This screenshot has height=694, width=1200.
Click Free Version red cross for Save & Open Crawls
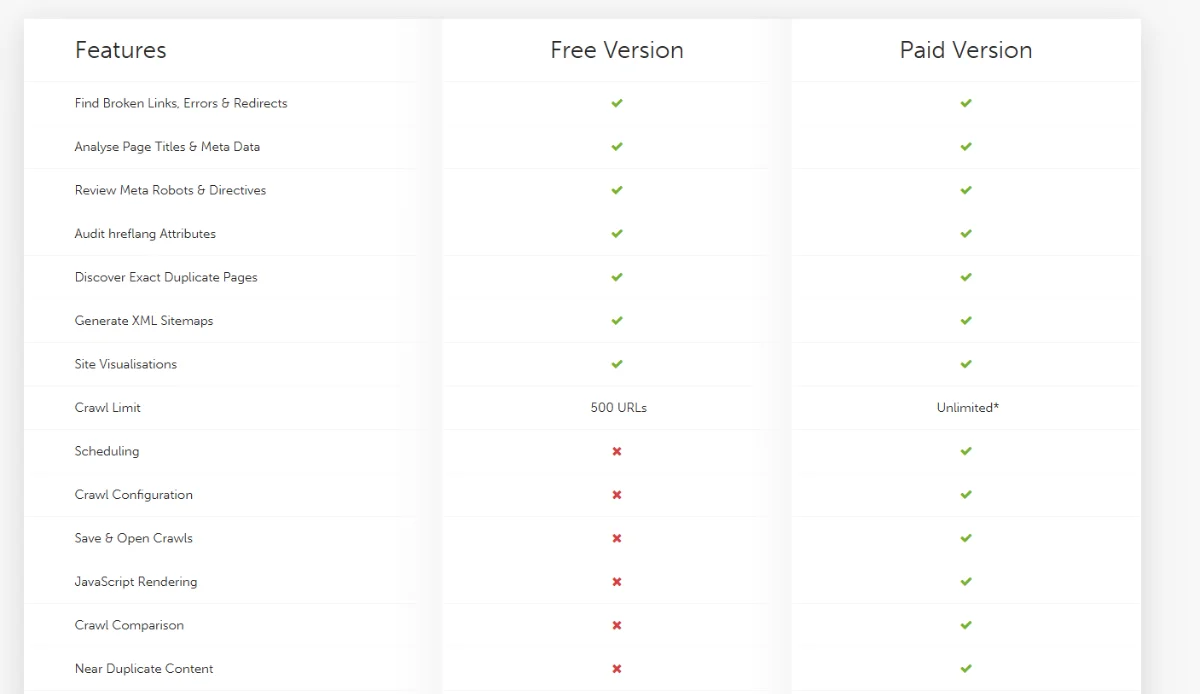coord(617,538)
